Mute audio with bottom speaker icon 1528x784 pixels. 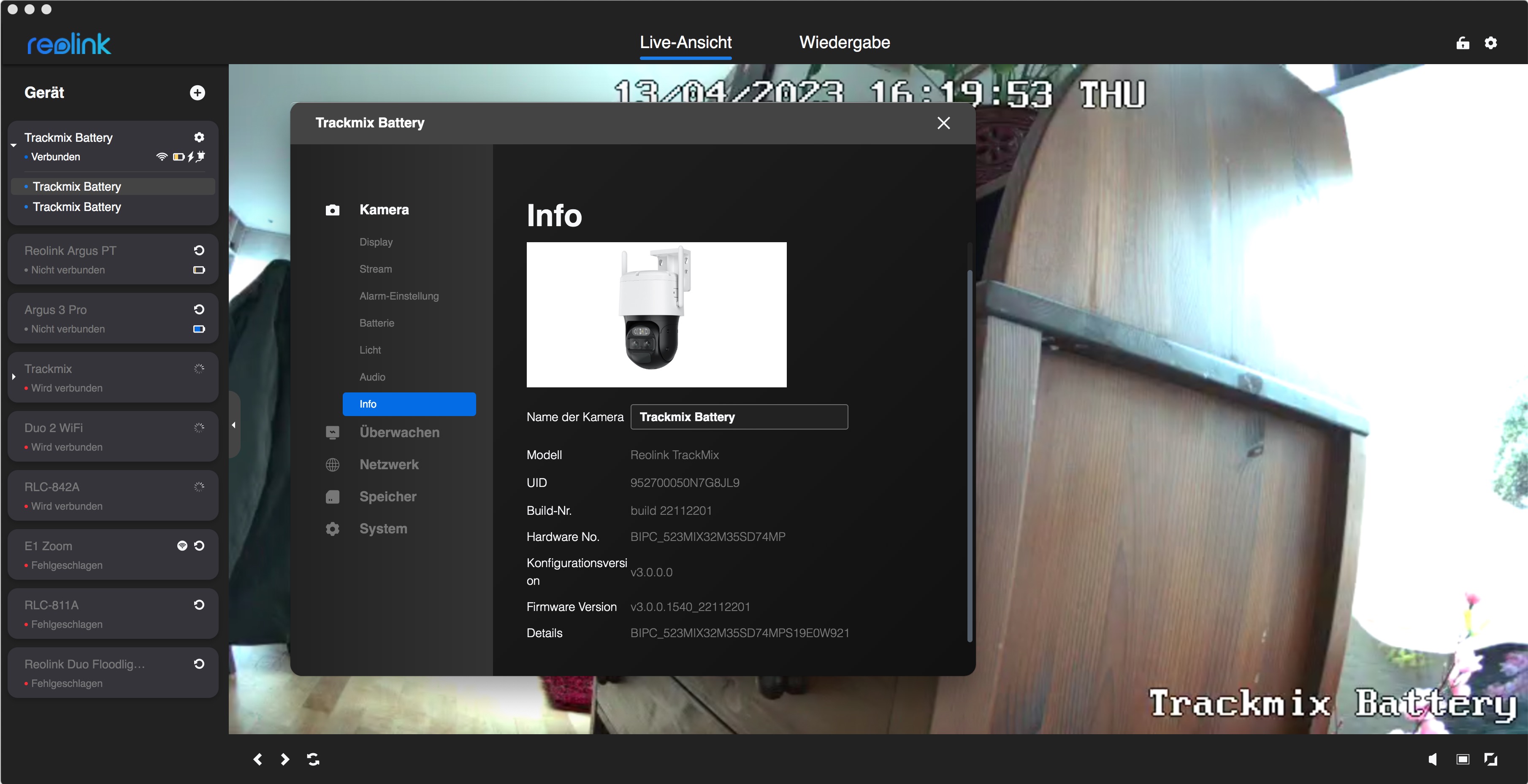[1433, 759]
